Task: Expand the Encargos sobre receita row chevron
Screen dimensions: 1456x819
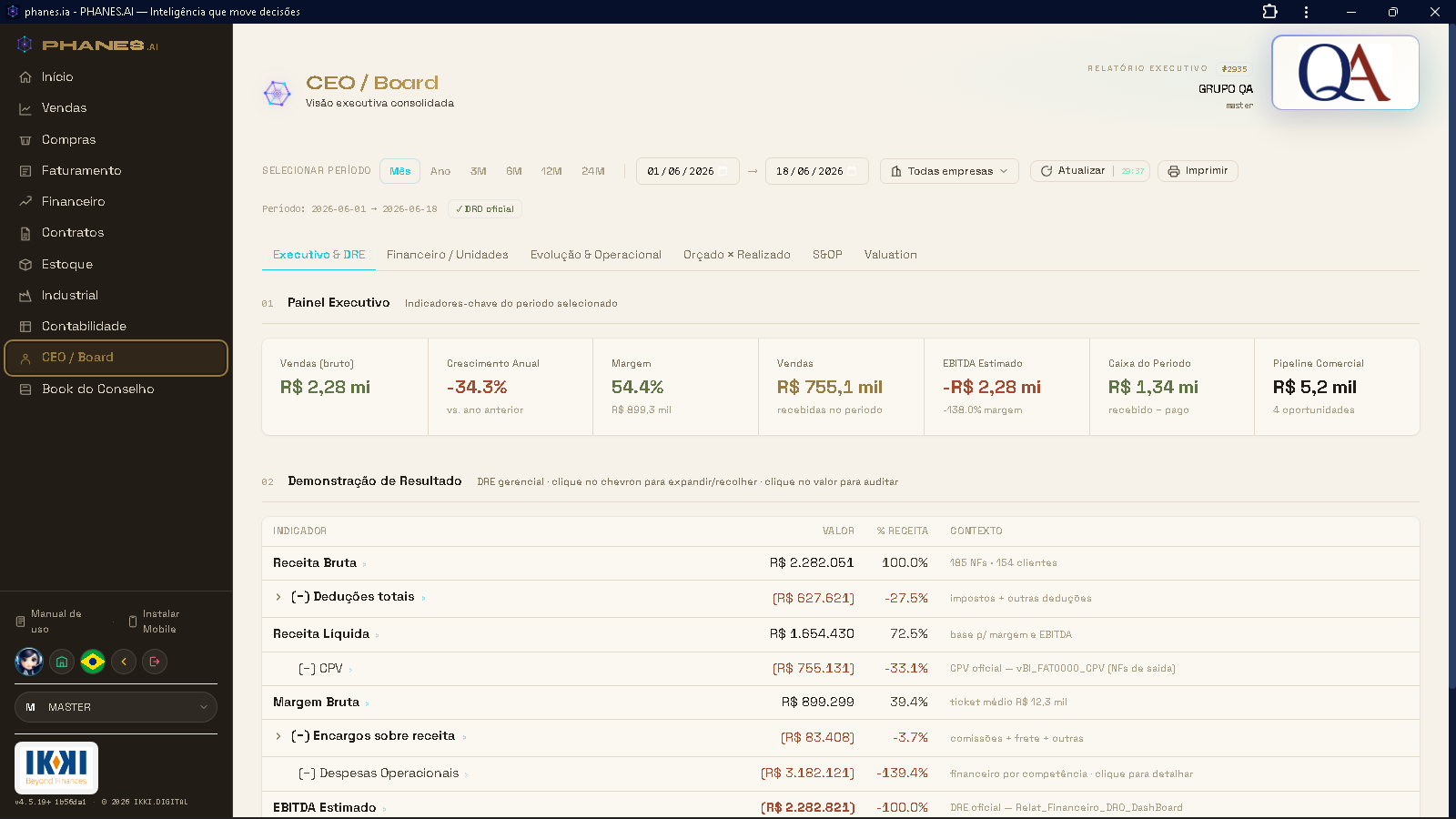Action: [278, 736]
